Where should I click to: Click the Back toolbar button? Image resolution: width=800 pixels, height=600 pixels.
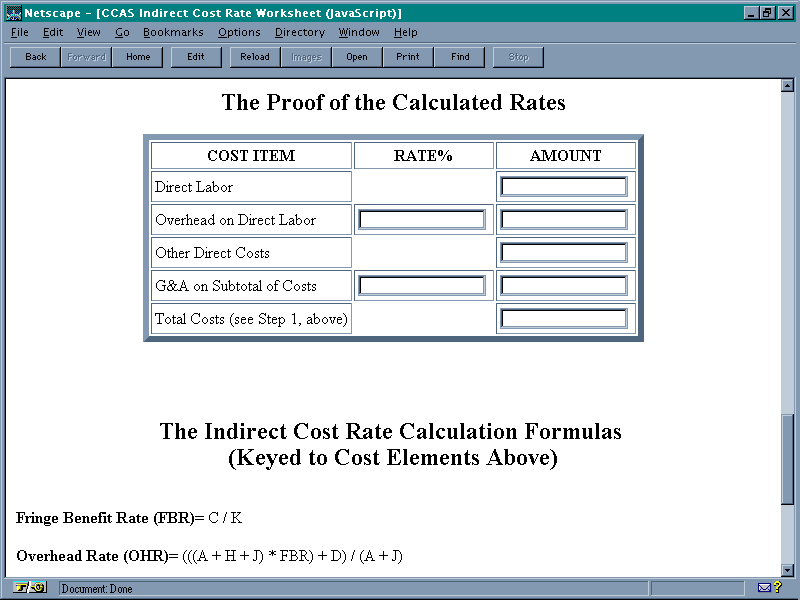coord(36,57)
